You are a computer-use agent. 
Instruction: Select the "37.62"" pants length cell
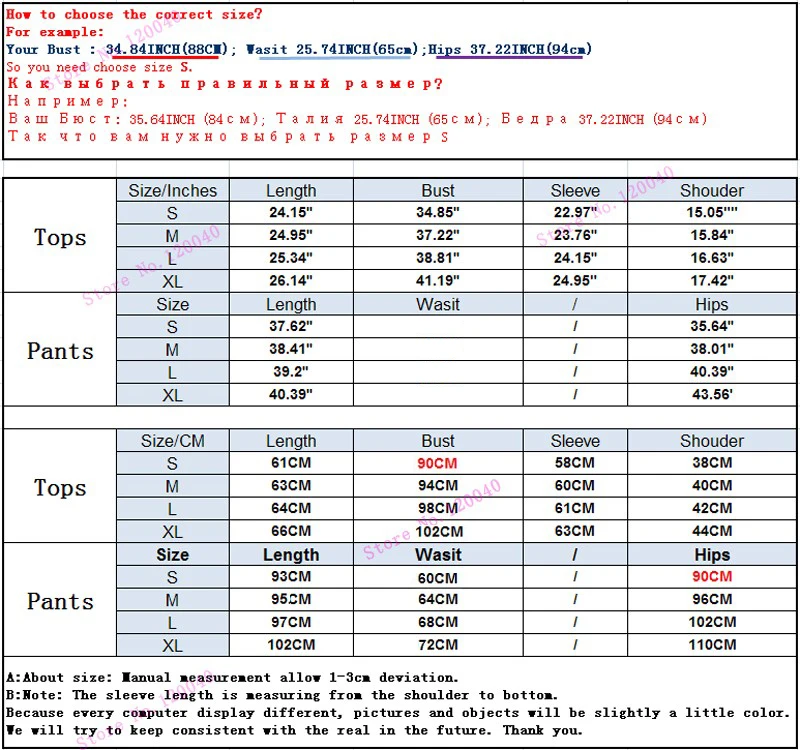pos(291,326)
